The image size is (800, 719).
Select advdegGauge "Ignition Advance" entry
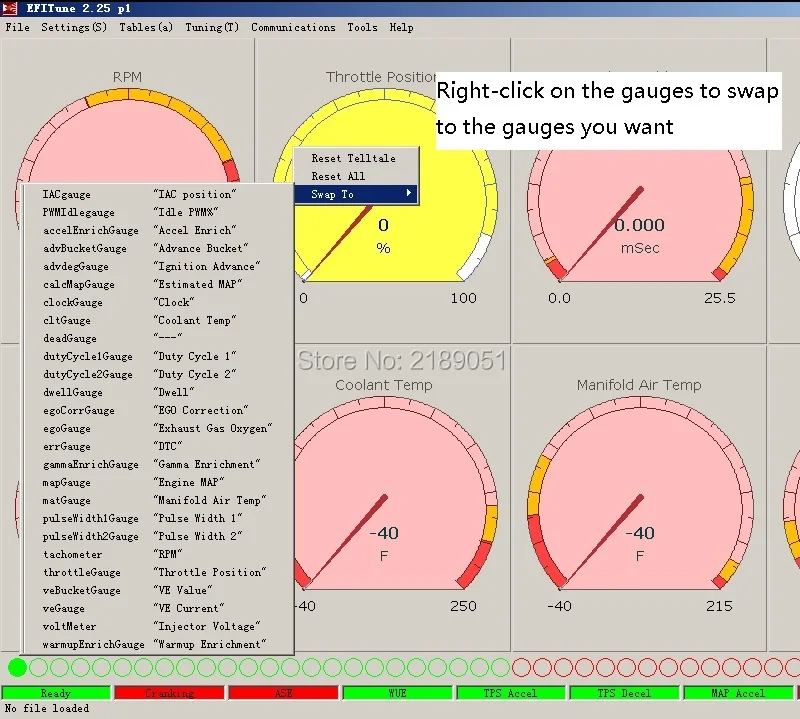pyautogui.click(x=157, y=266)
